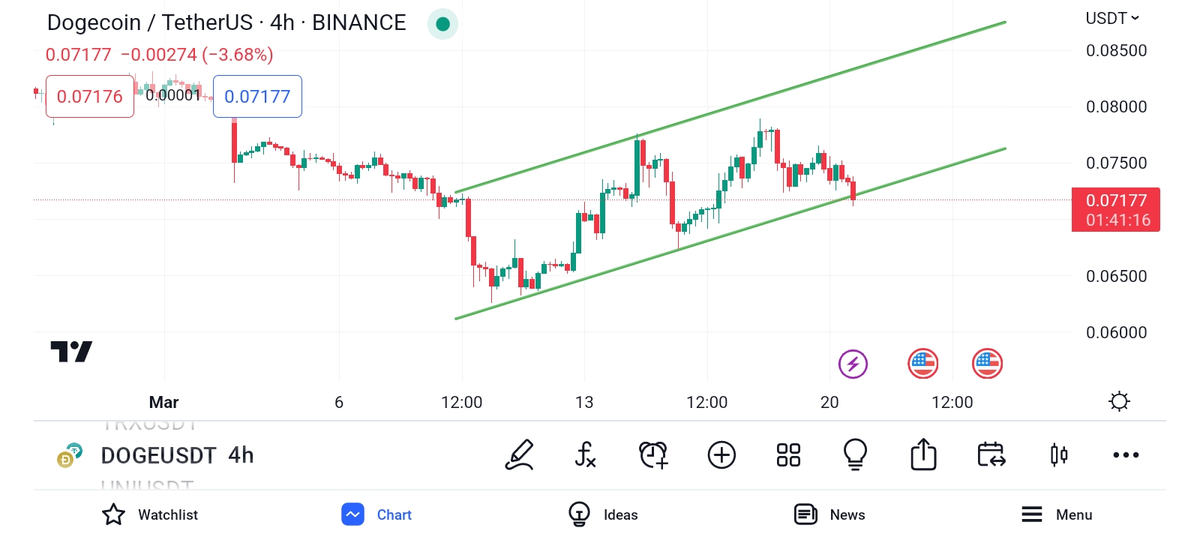Image resolution: width=1200 pixels, height=540 pixels.
Task: Go to the News tab
Action: [829, 515]
